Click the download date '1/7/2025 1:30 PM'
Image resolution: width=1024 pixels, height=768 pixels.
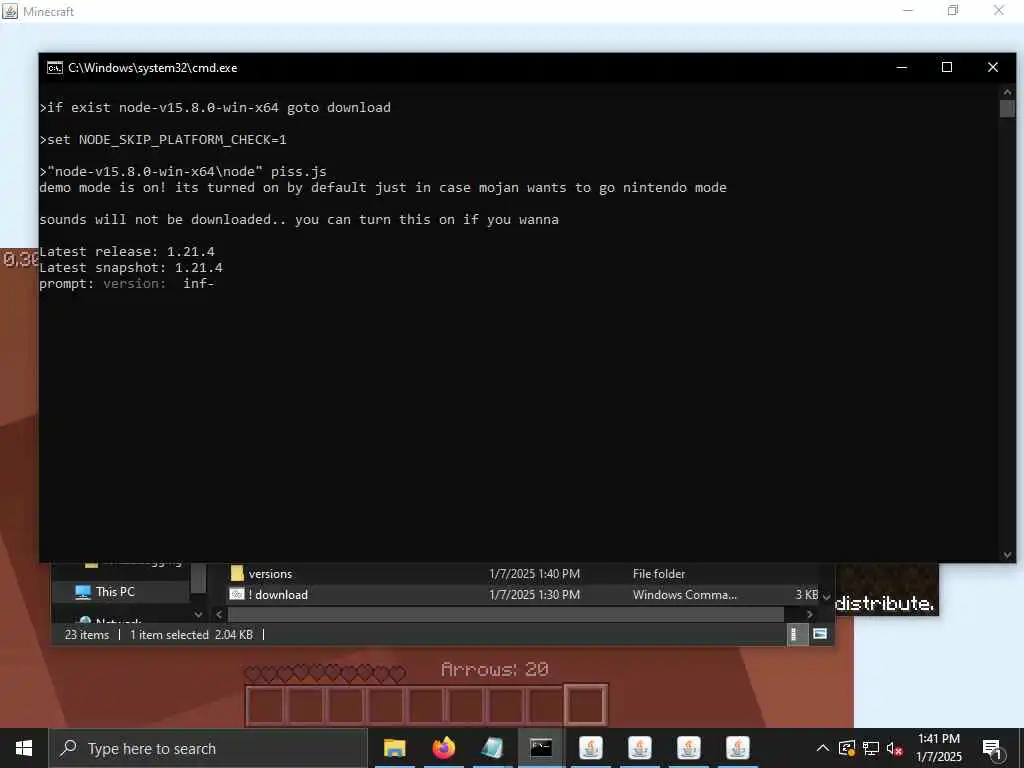534,595
